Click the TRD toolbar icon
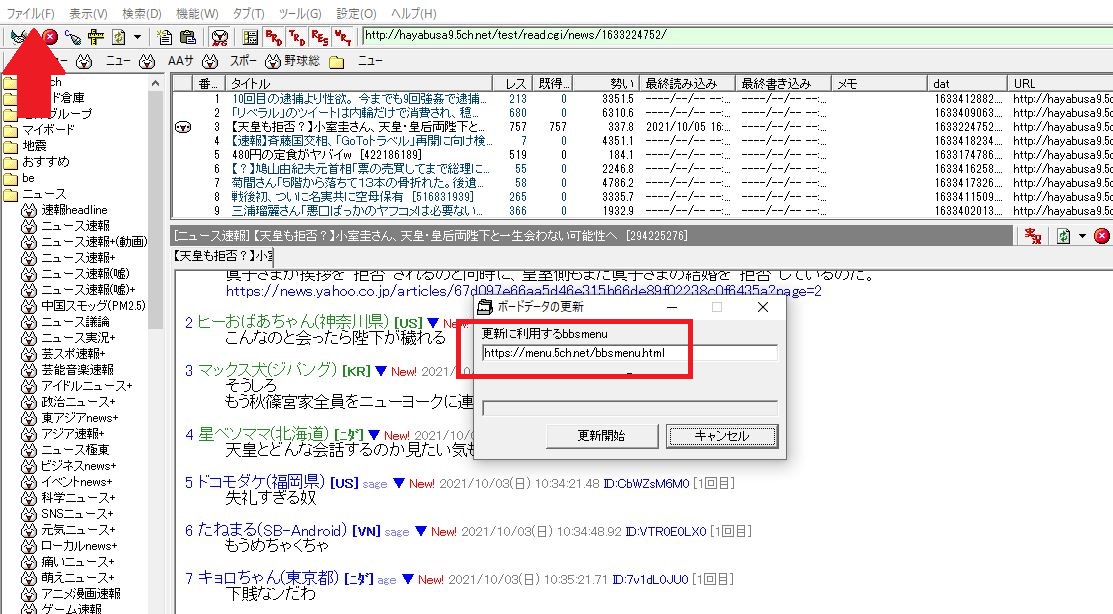The image size is (1113, 614). pos(297,36)
